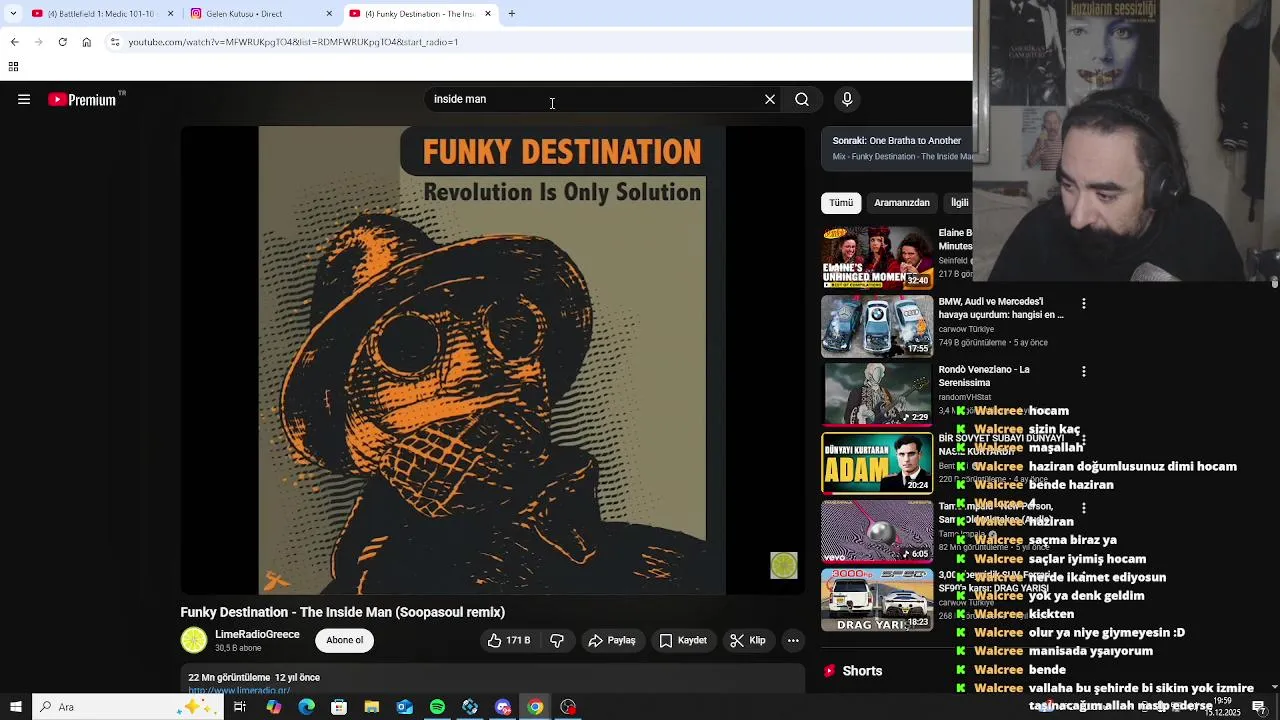Go forward in browser history
Viewport: 1280px width, 720px height.
pyautogui.click(x=38, y=42)
